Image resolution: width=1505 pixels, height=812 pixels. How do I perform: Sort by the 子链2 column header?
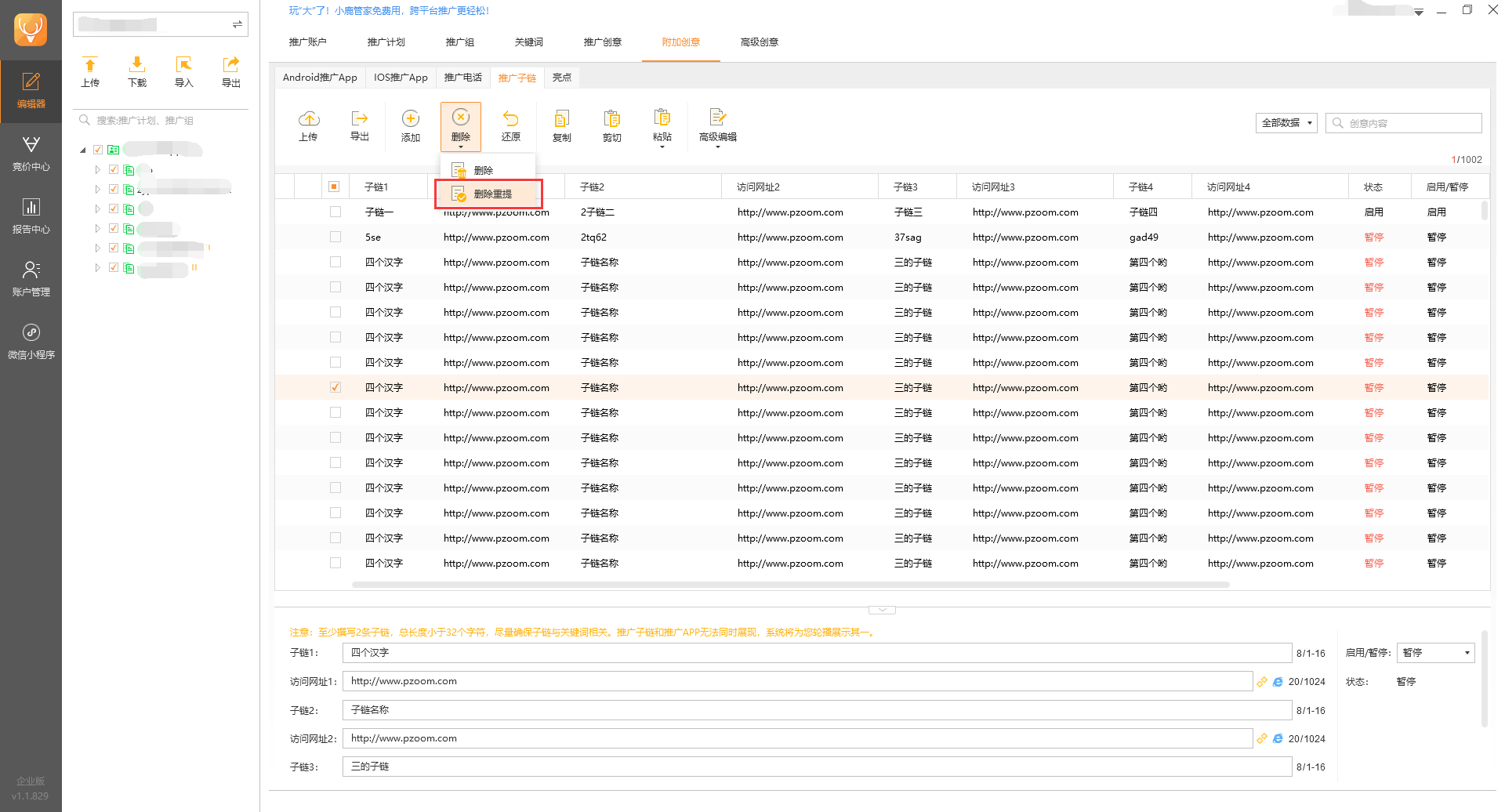592,187
